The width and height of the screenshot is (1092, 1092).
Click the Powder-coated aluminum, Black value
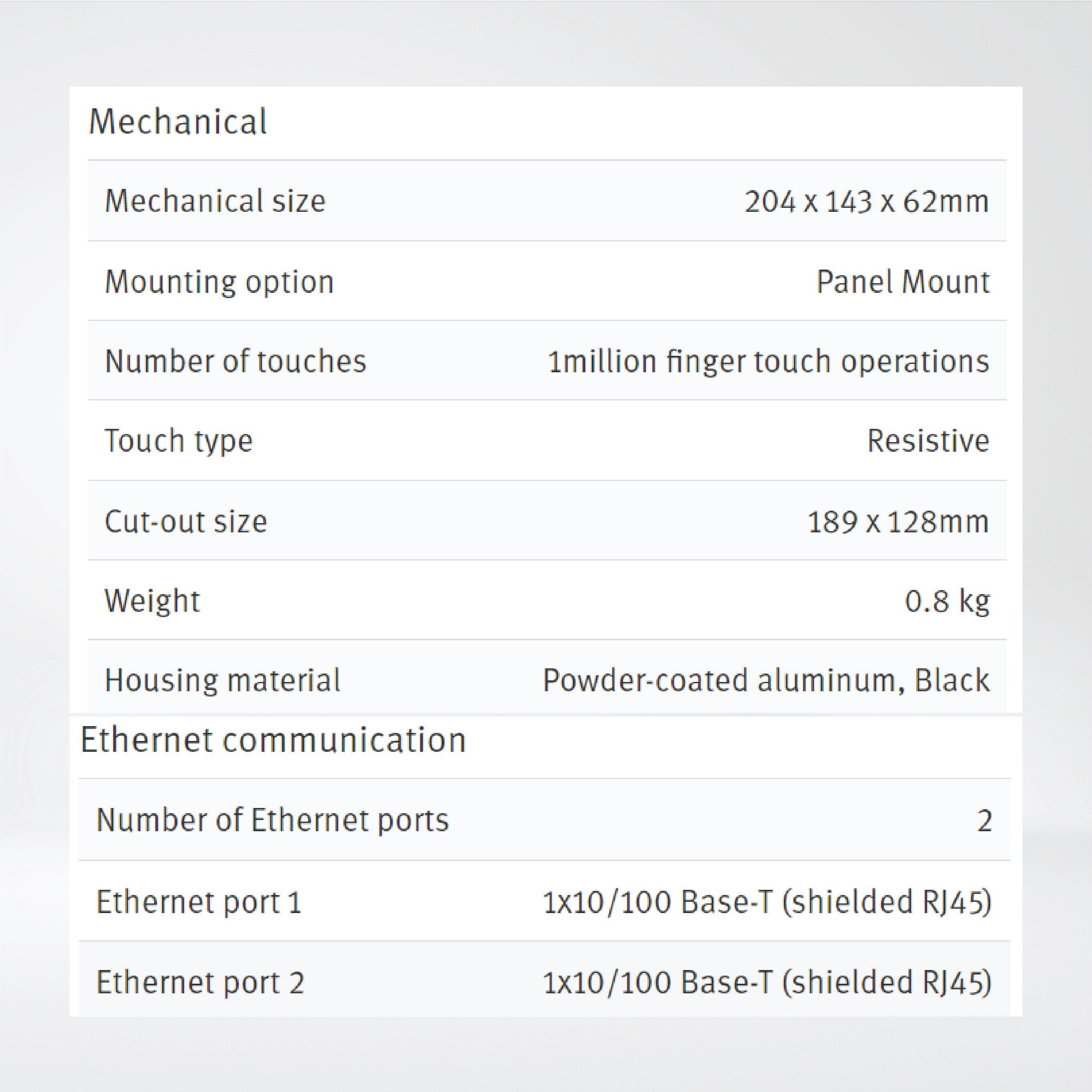point(766,680)
